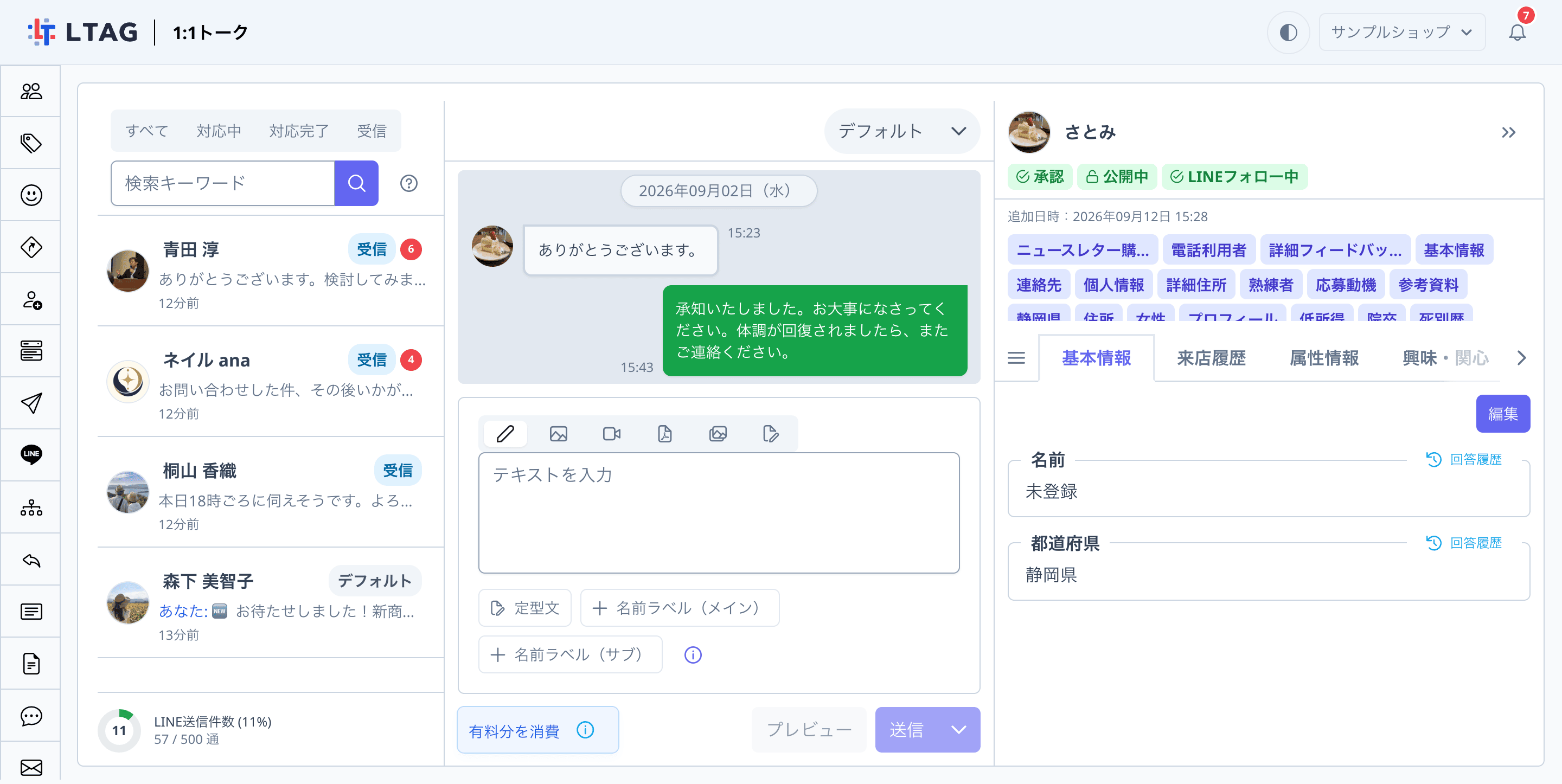Click the info icon beside 名前ラベル（サブ）
The height and width of the screenshot is (784, 1562).
pos(693,655)
